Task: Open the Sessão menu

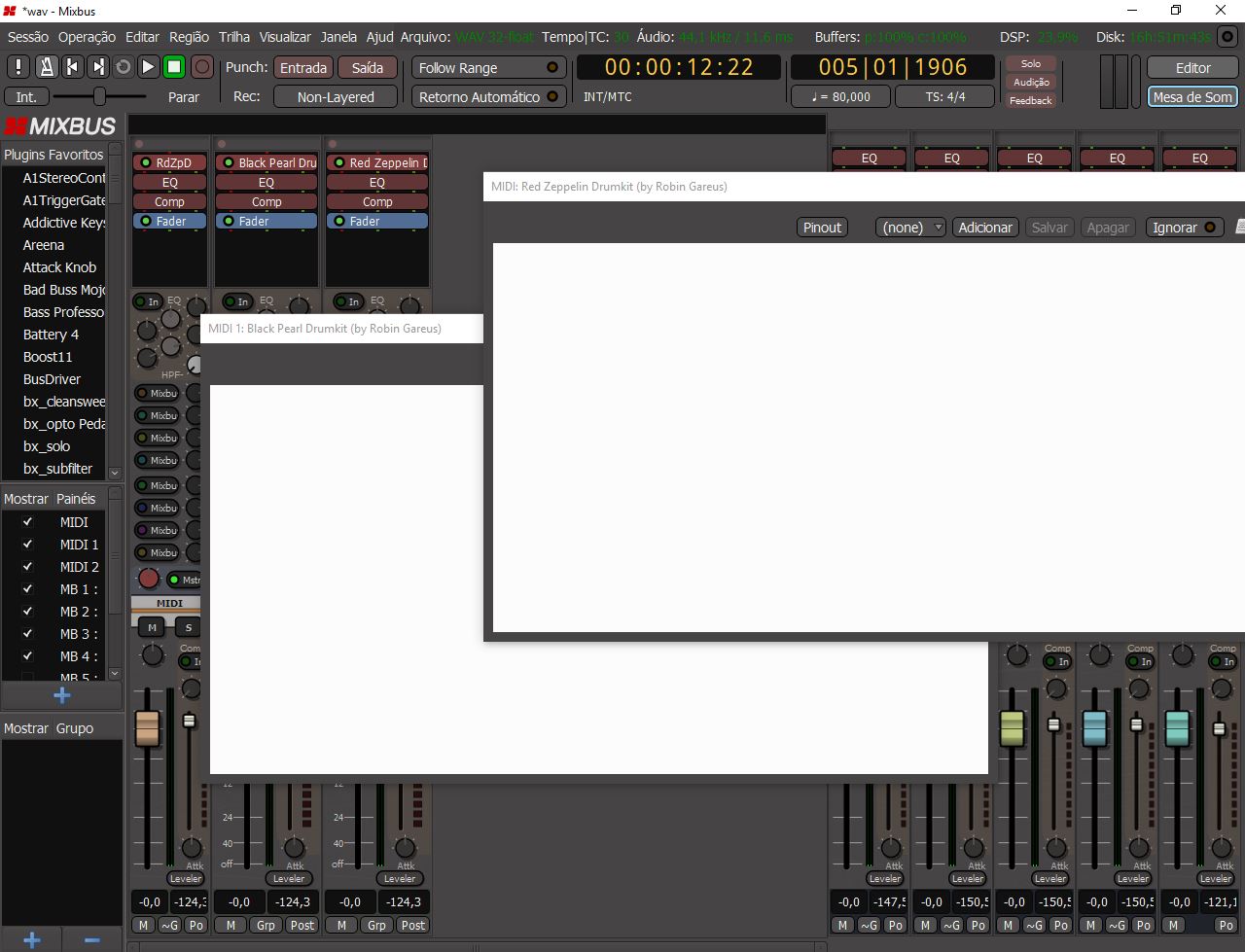Action: coord(28,37)
